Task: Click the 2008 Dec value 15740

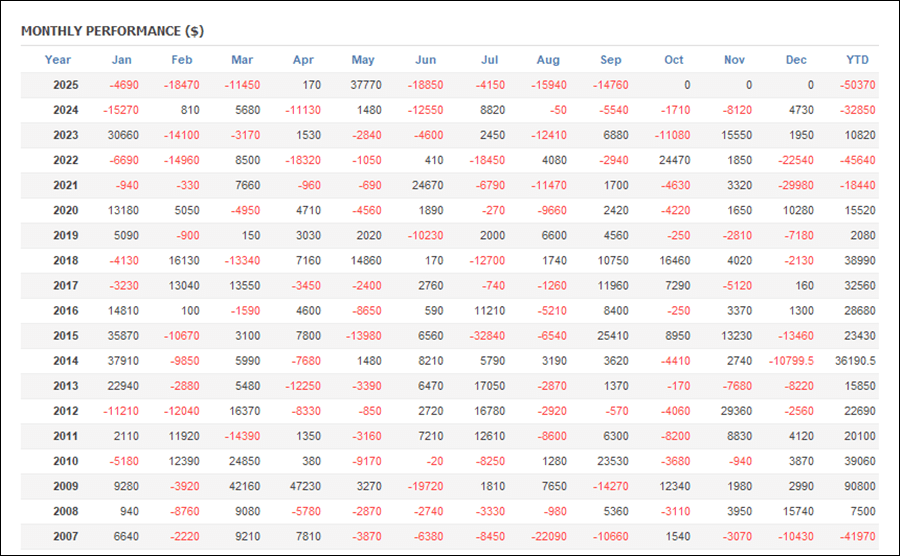Action: pyautogui.click(x=798, y=511)
